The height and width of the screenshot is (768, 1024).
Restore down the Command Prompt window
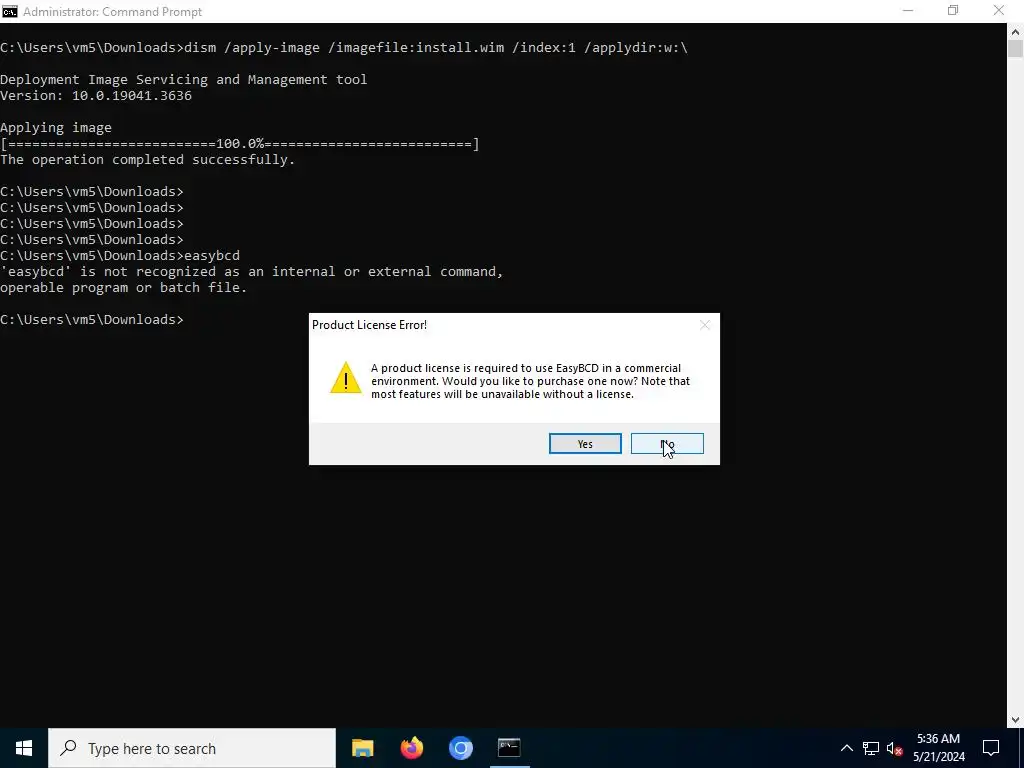tap(953, 11)
